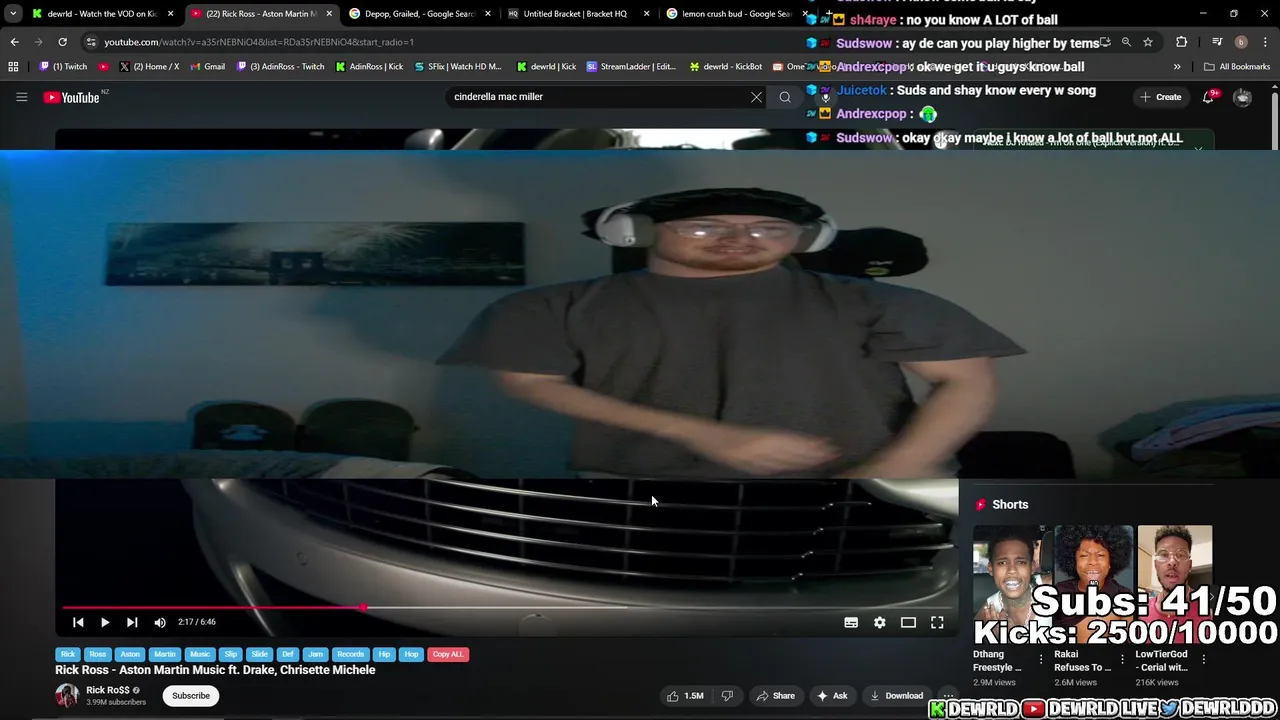Open the SFlix Watch HD bookmark

[458, 67]
